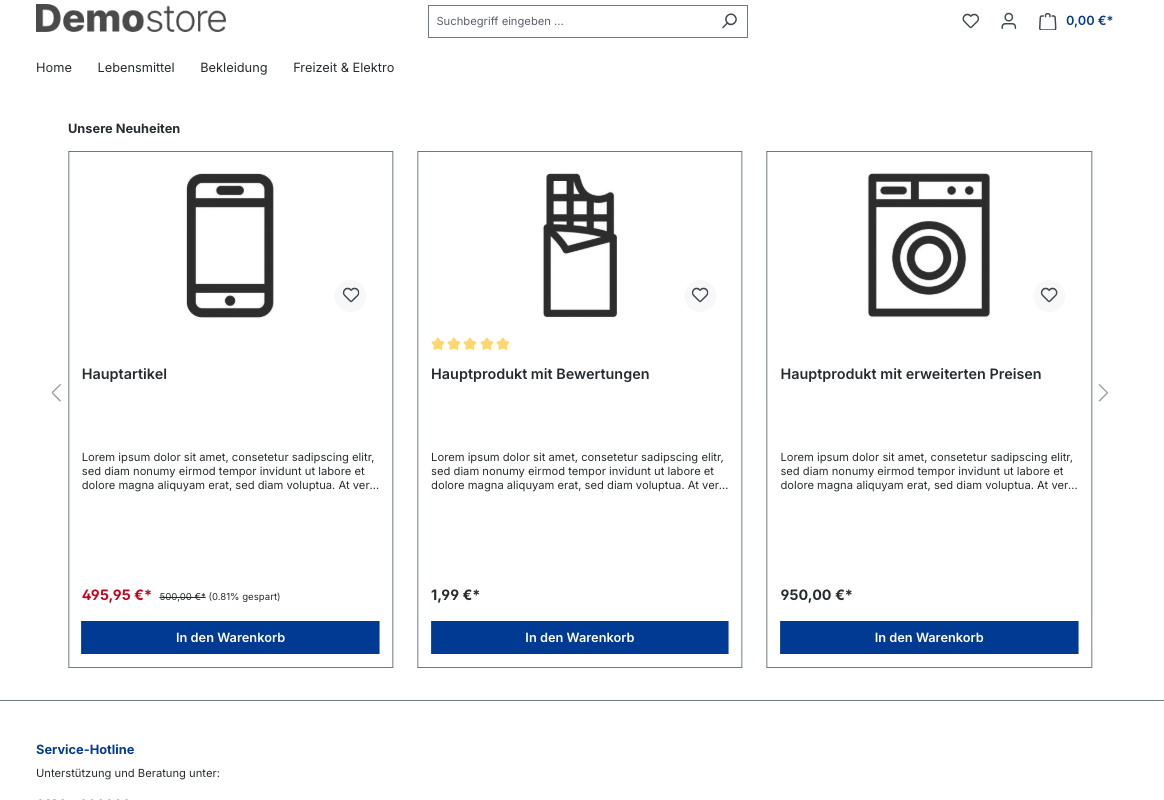The width and height of the screenshot is (1164, 800).
Task: Open the washing machine product image
Action: (x=928, y=245)
